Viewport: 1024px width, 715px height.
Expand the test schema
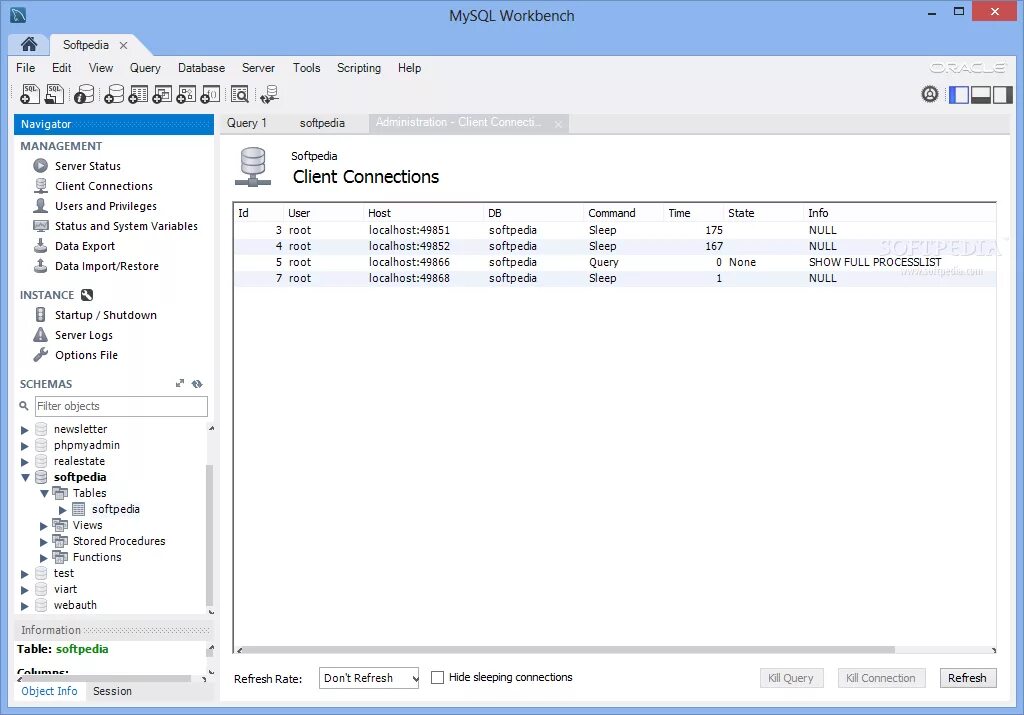click(x=25, y=573)
